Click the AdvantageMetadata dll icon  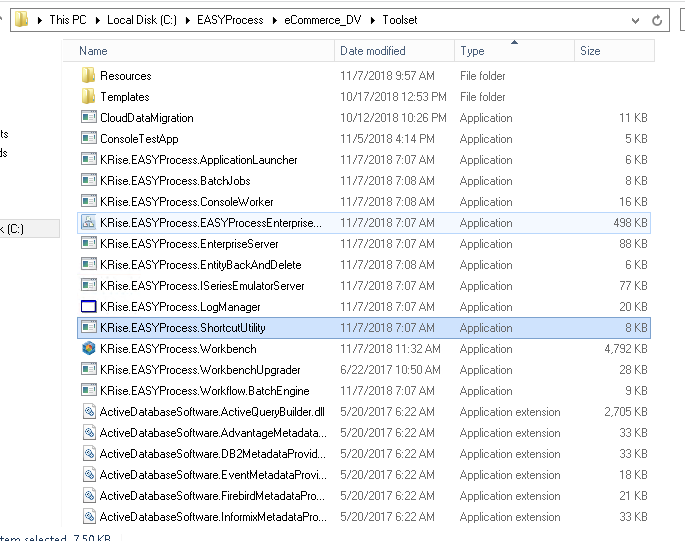pyautogui.click(x=89, y=432)
